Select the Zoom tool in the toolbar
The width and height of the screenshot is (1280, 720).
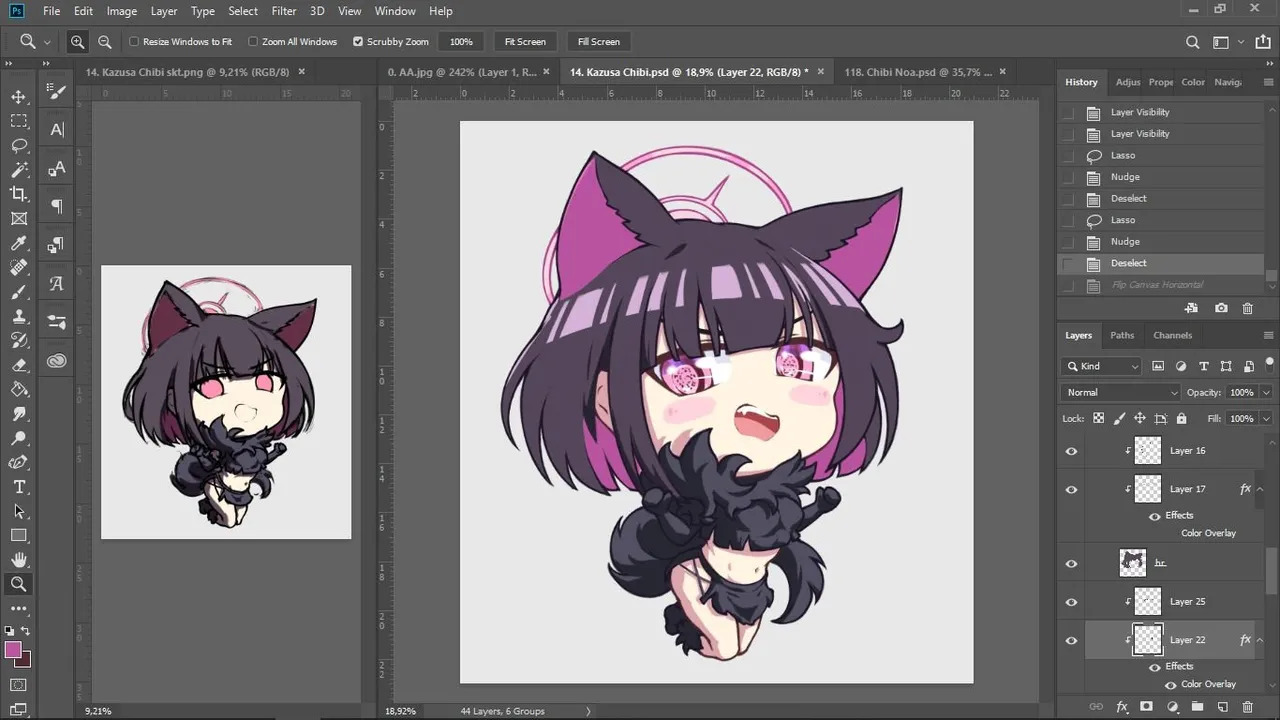point(18,584)
